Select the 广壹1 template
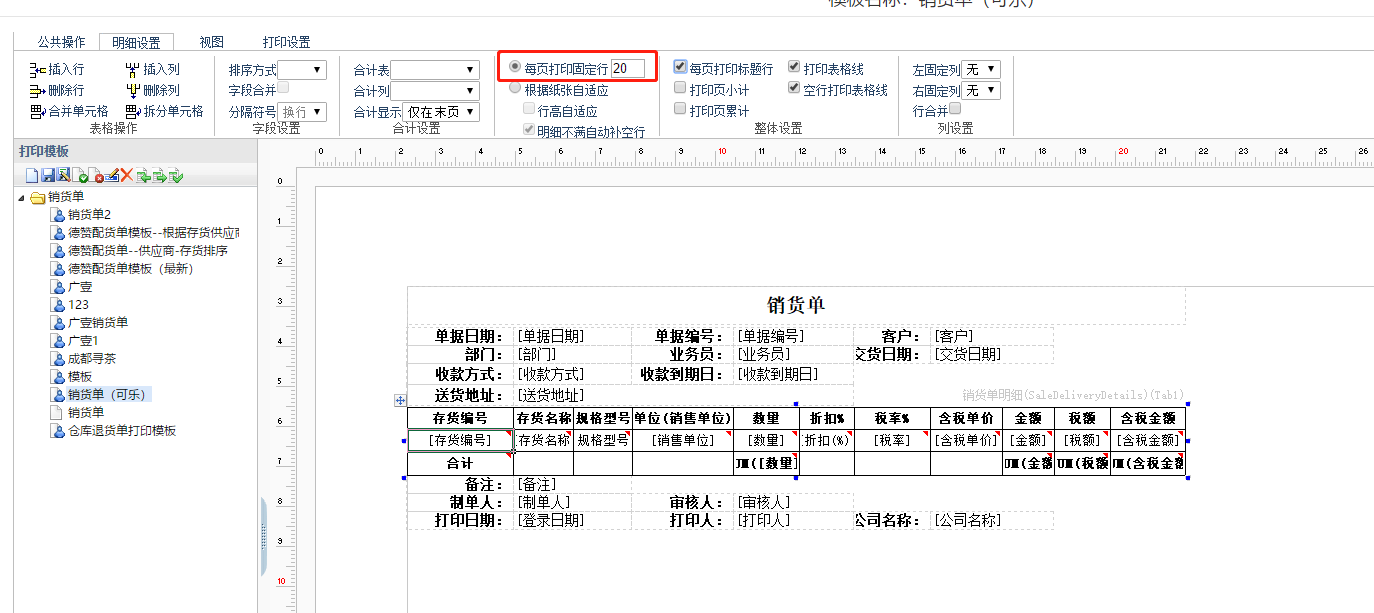This screenshot has width=1374, height=613. 83,341
